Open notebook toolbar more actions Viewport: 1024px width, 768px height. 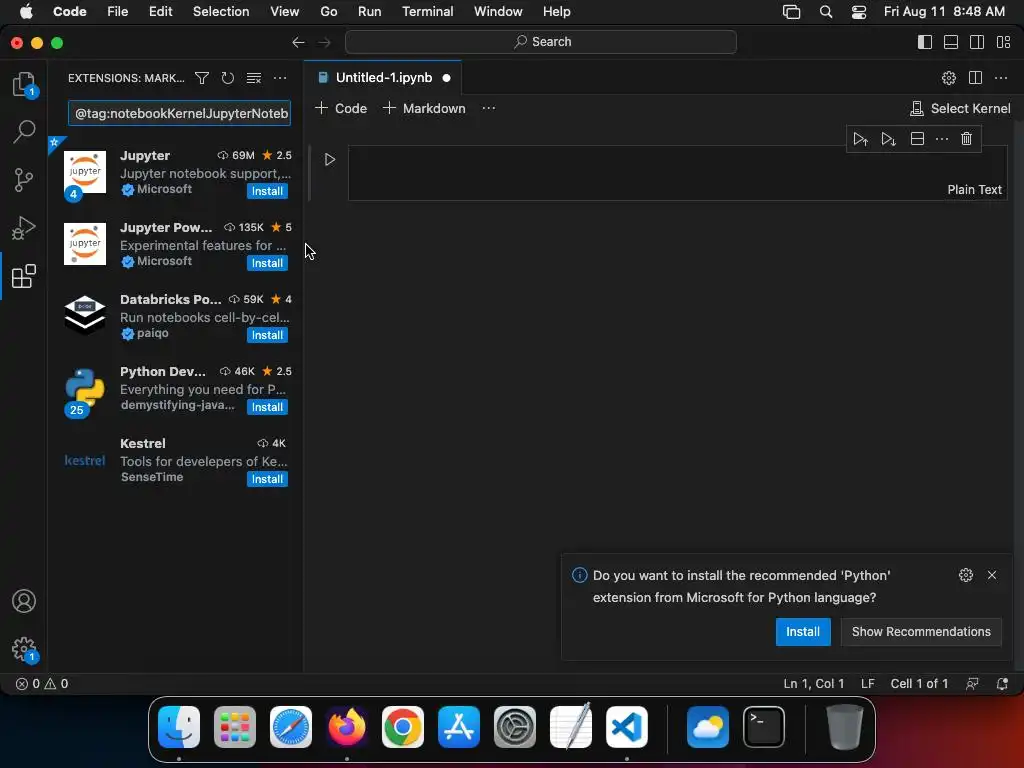click(488, 108)
